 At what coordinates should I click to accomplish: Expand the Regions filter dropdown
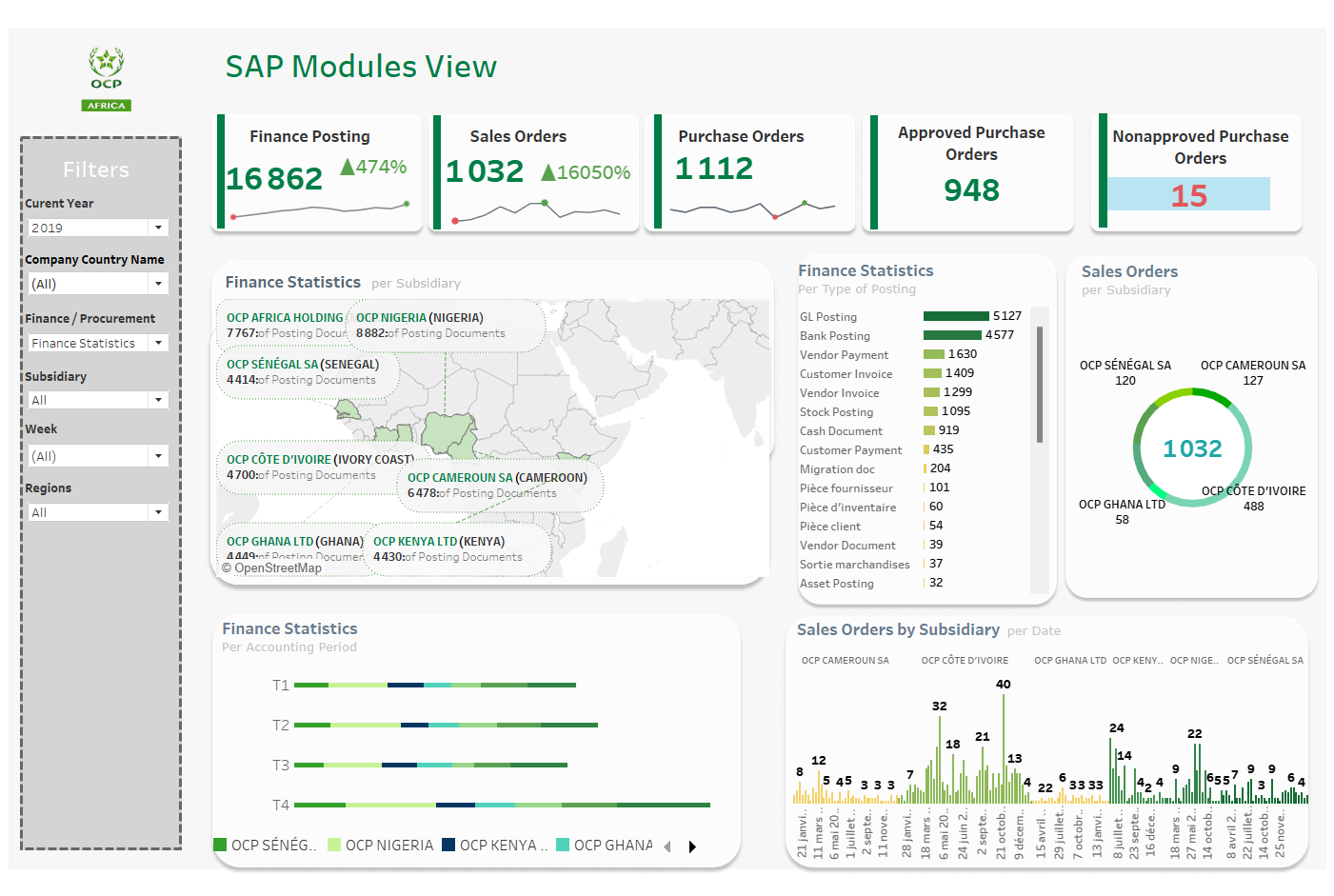point(99,512)
